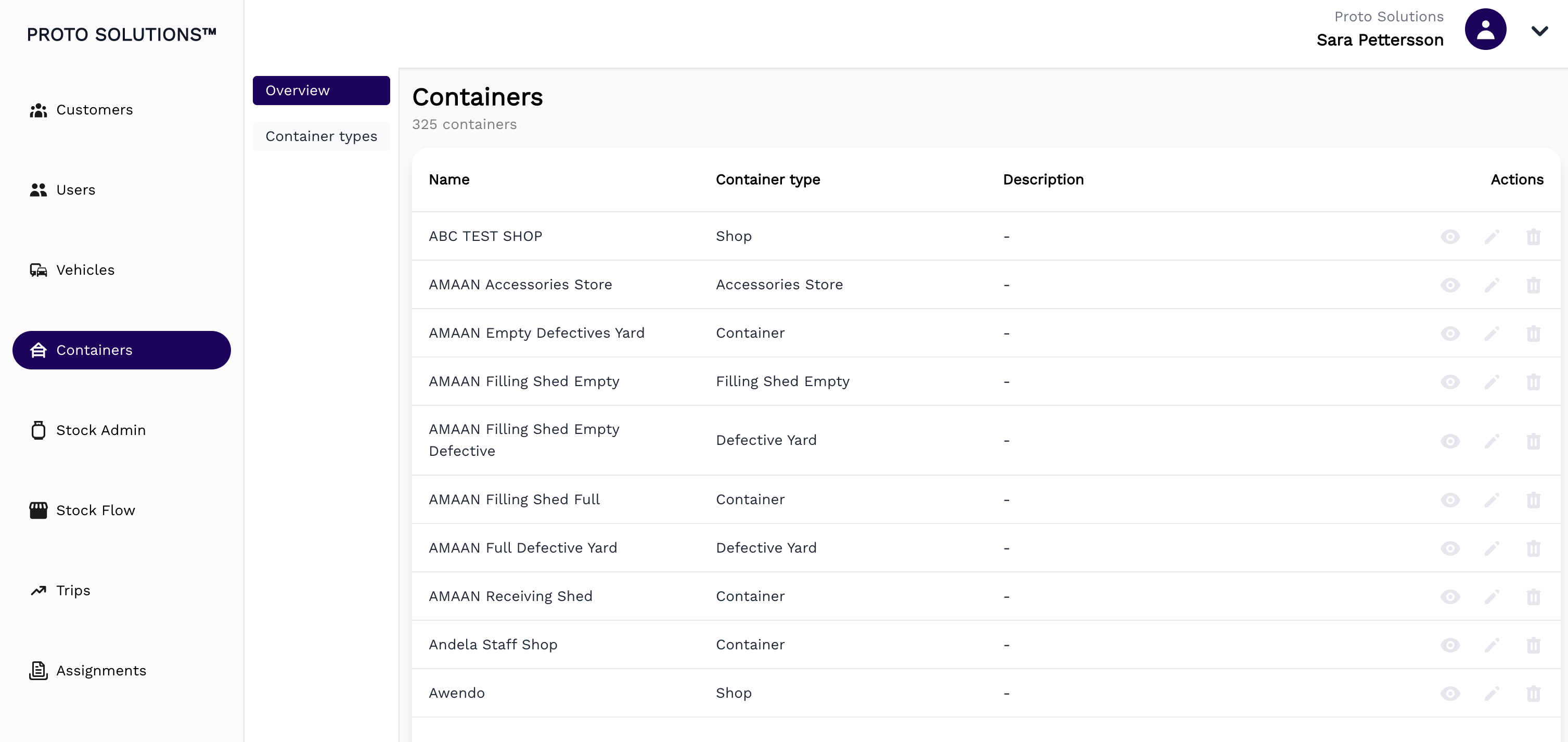Click the Sara Pettersson user name
This screenshot has width=1568, height=742.
click(x=1380, y=40)
